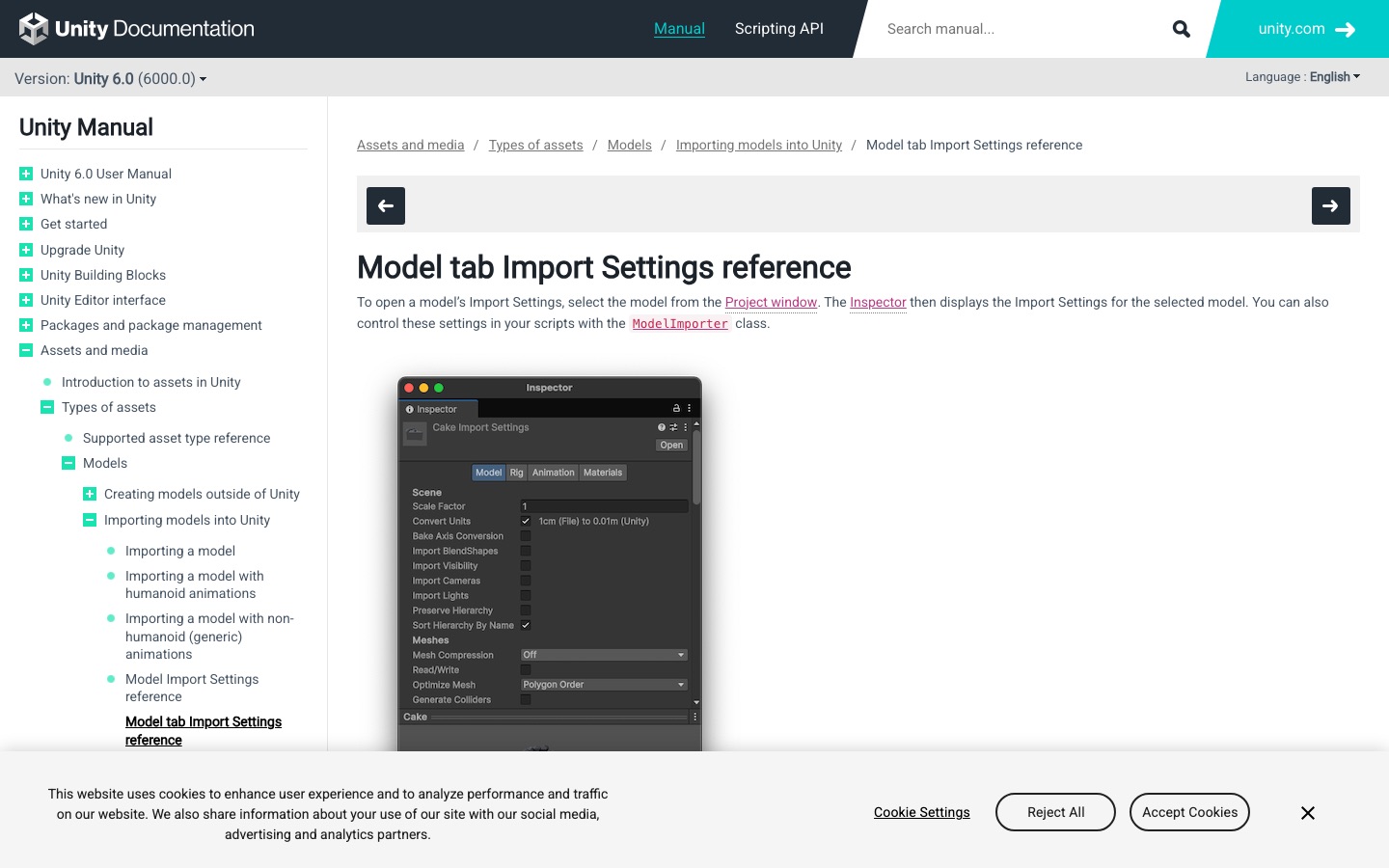1389x868 pixels.
Task: Click the search magnifier icon
Action: point(1181,29)
